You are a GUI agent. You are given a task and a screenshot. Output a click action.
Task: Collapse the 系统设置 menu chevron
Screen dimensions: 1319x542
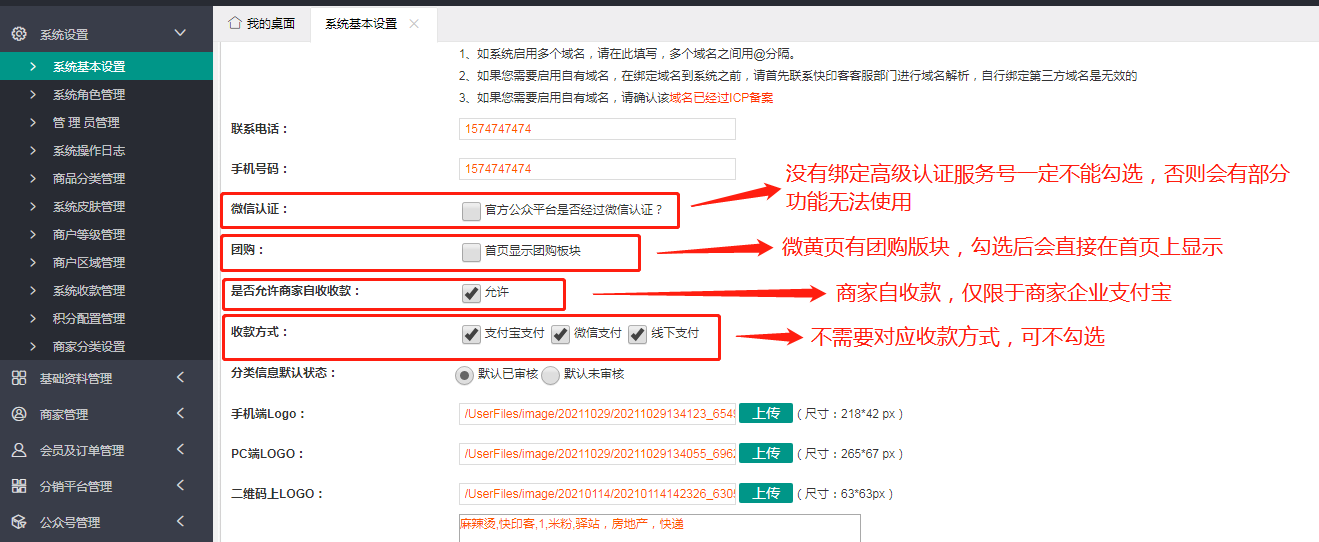(x=180, y=33)
